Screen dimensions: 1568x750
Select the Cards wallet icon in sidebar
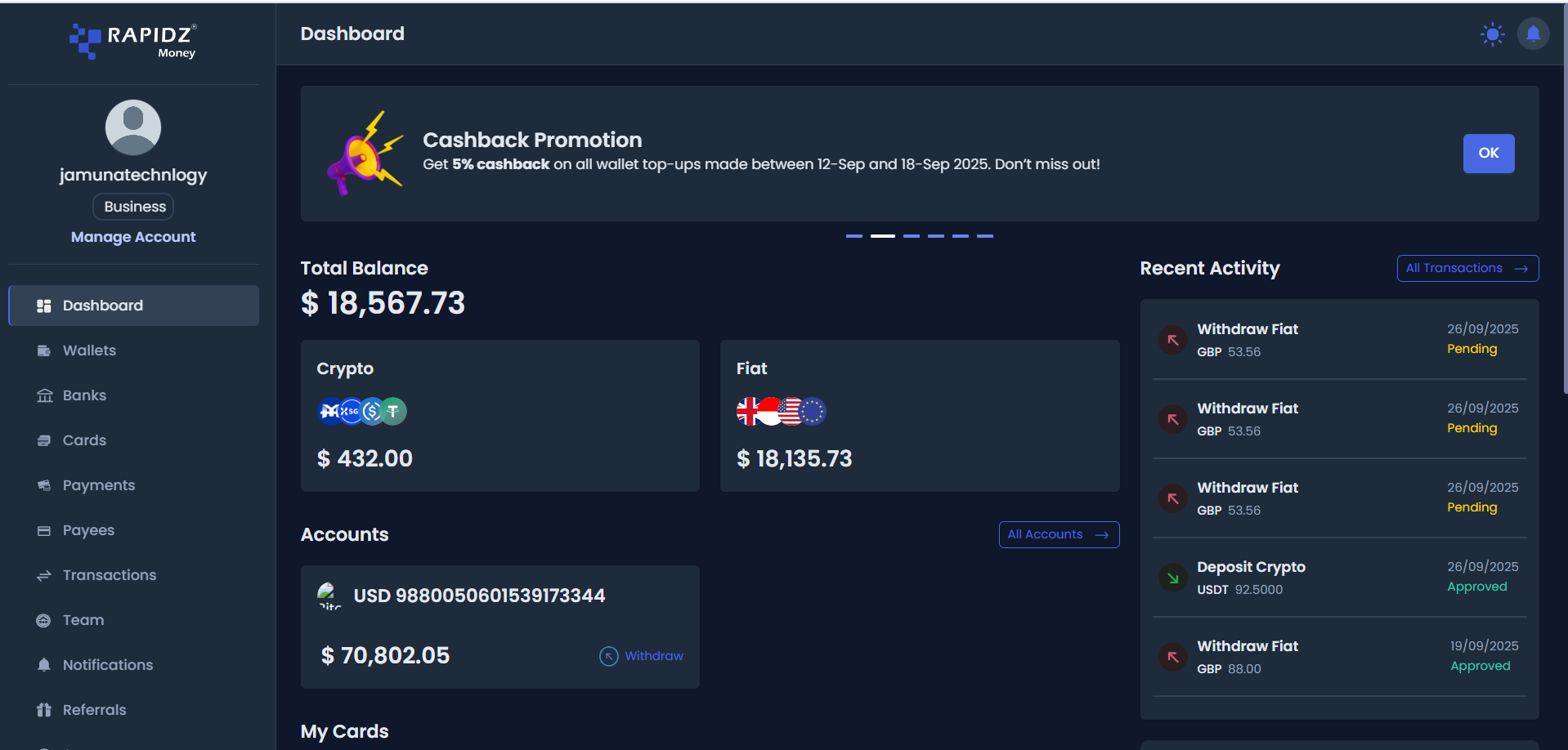44,440
